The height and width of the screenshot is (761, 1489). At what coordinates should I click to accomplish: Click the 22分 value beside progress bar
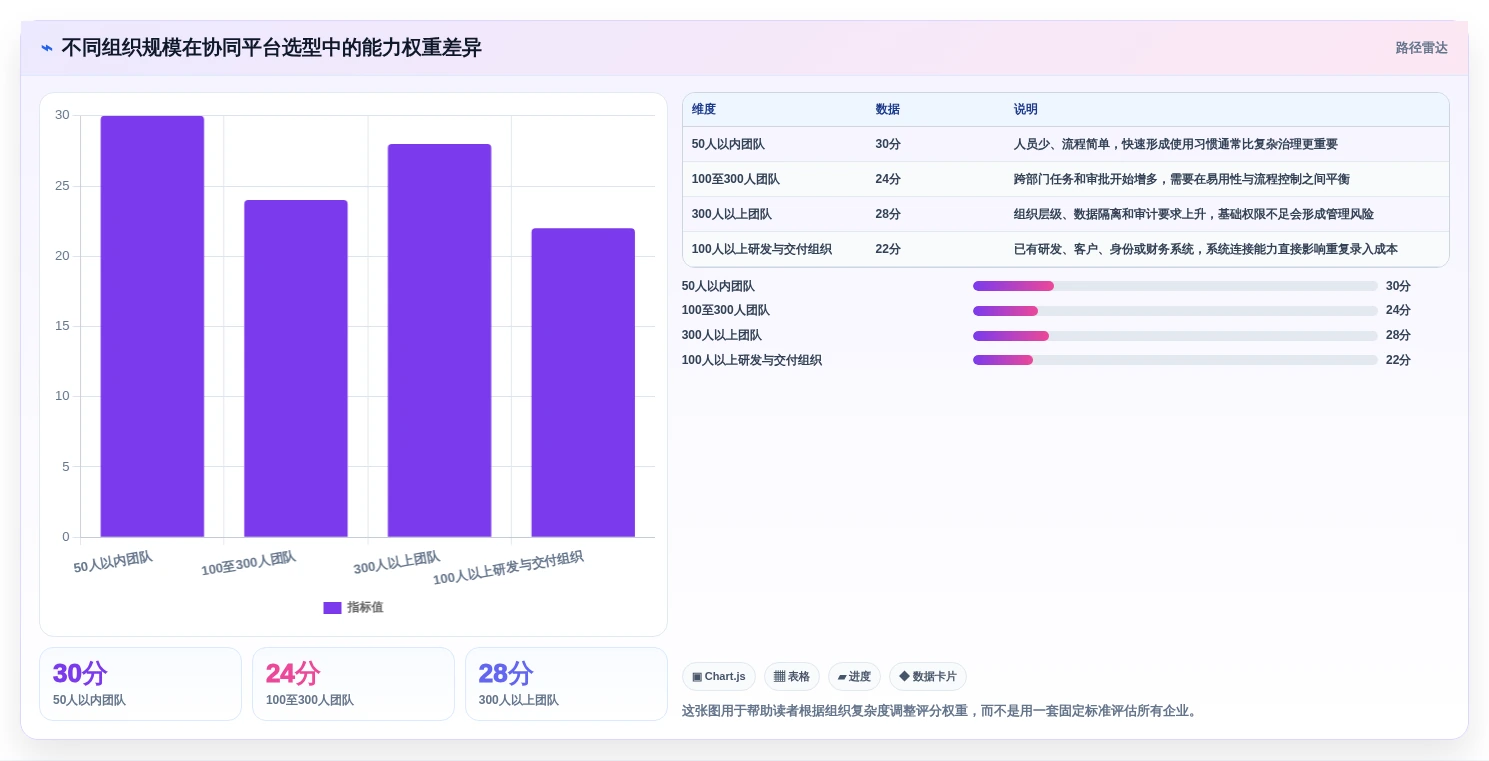point(1398,360)
